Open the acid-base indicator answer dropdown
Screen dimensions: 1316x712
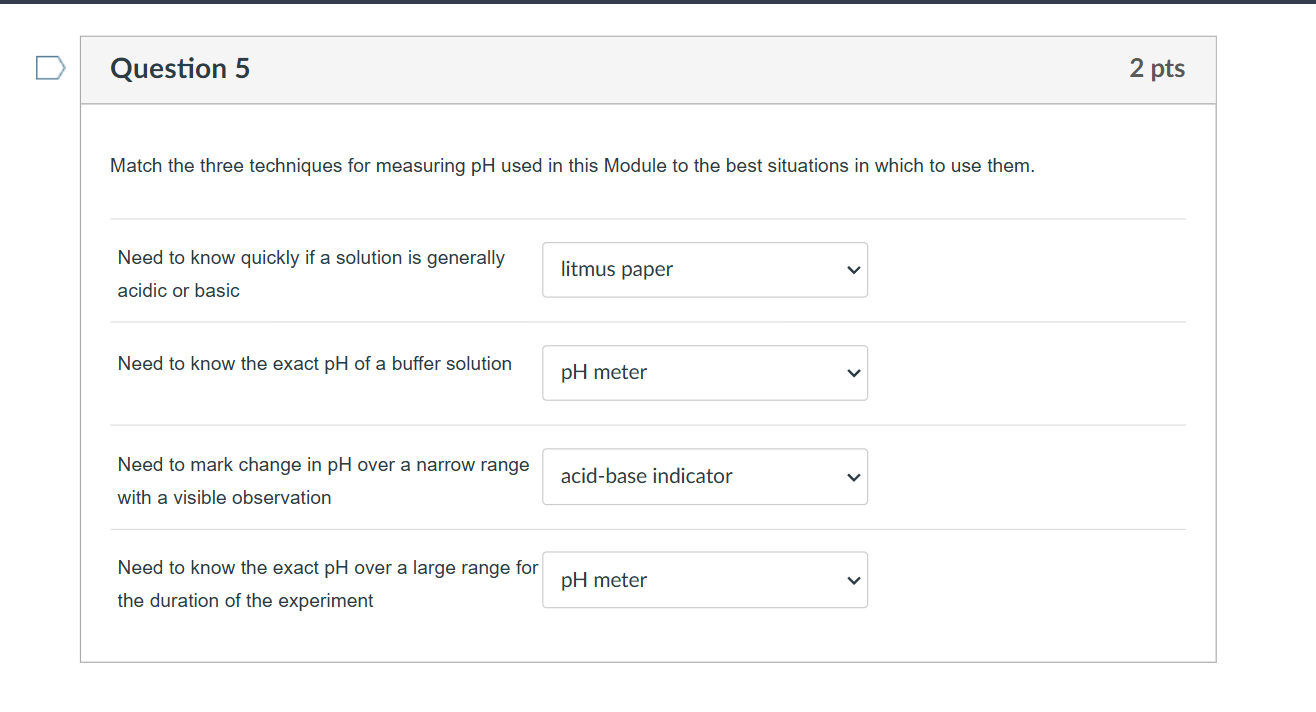click(704, 476)
